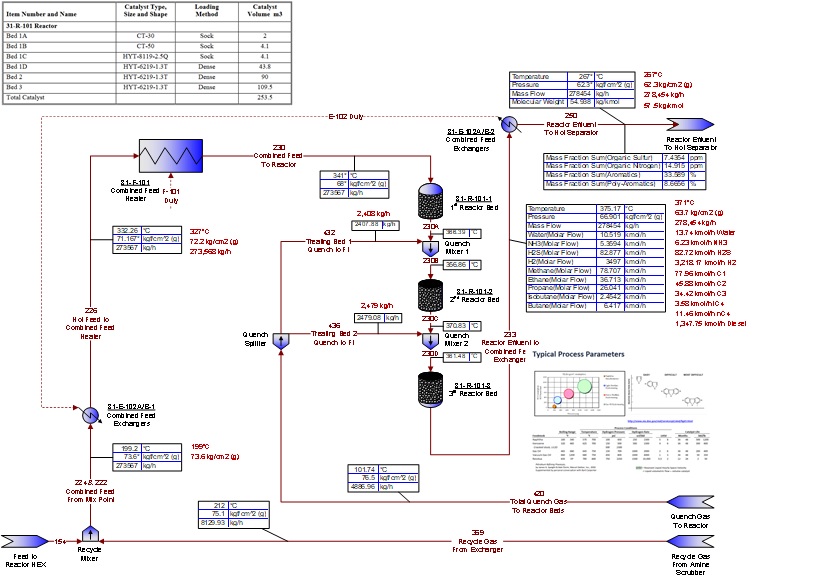Click the Quench Splitter icon
The height and width of the screenshot is (582, 819).
[x=280, y=341]
